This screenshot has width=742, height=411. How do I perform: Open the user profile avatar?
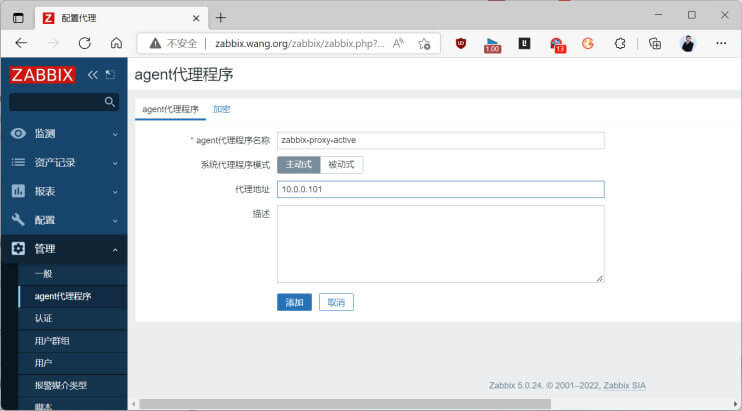pos(688,44)
